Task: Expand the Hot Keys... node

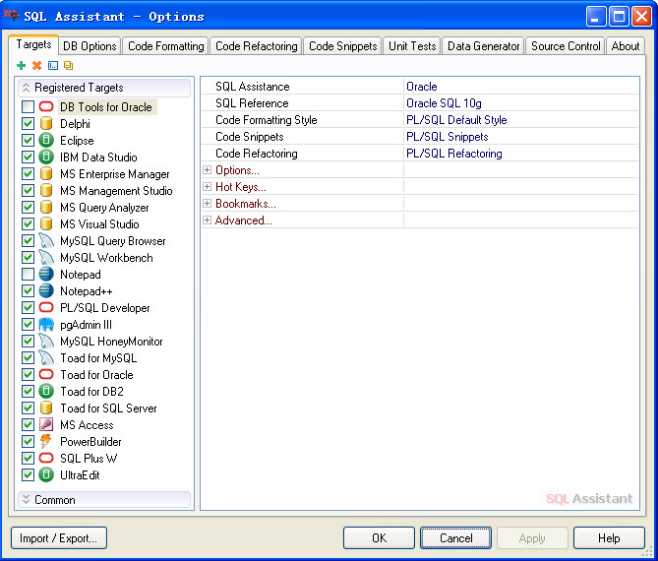Action: (207, 187)
